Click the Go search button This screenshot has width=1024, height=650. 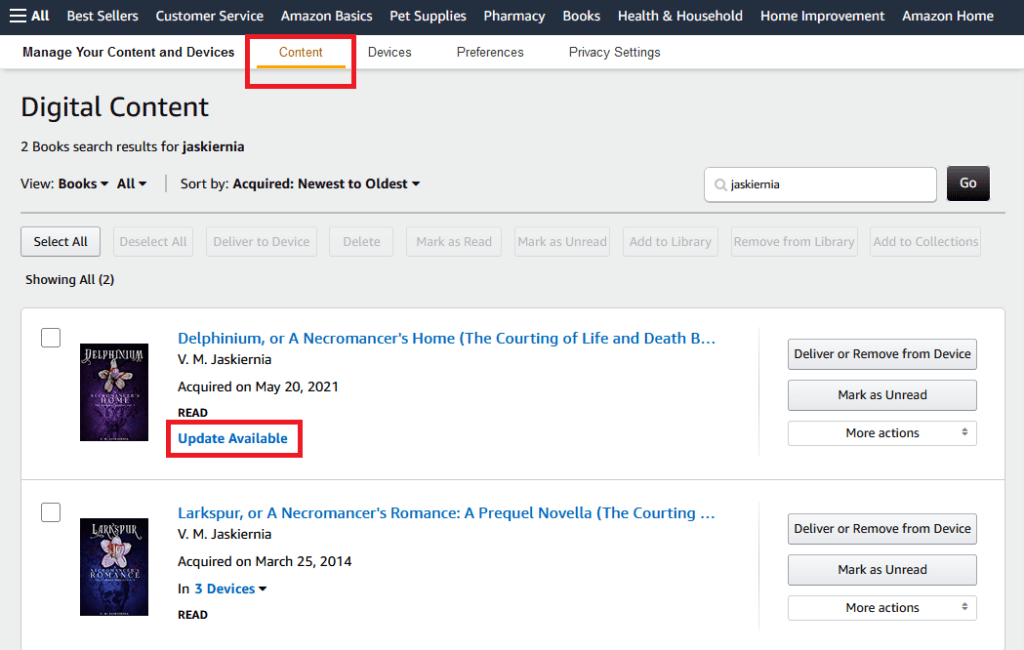968,184
